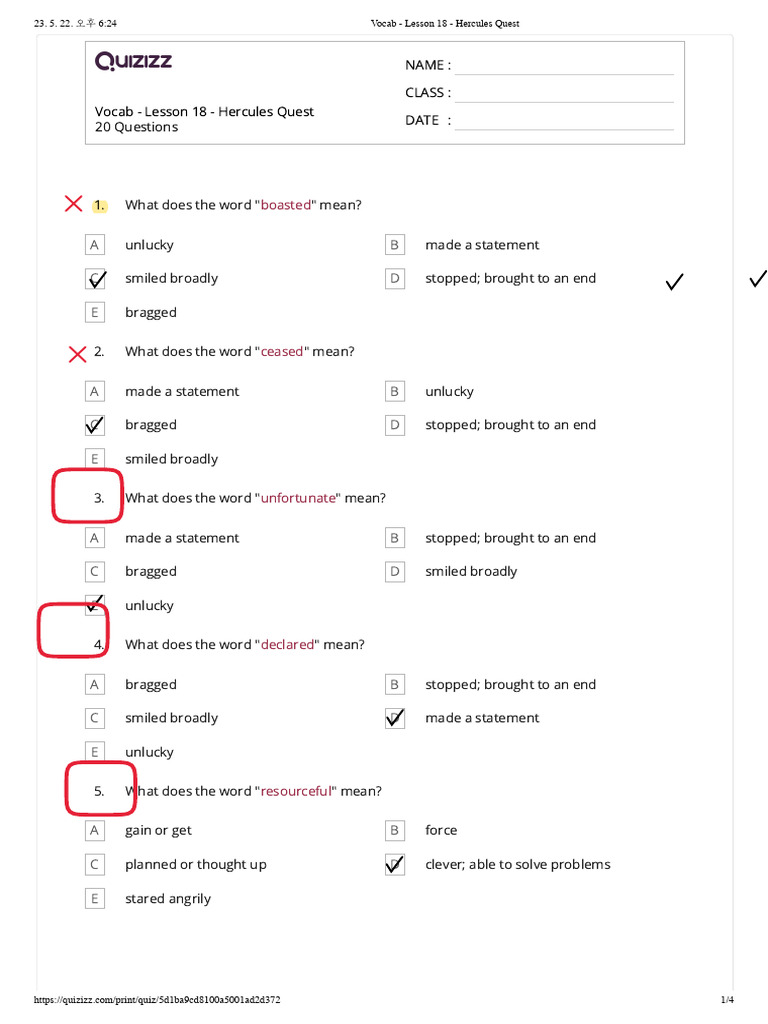Click the red box around question number 3

click(x=88, y=496)
